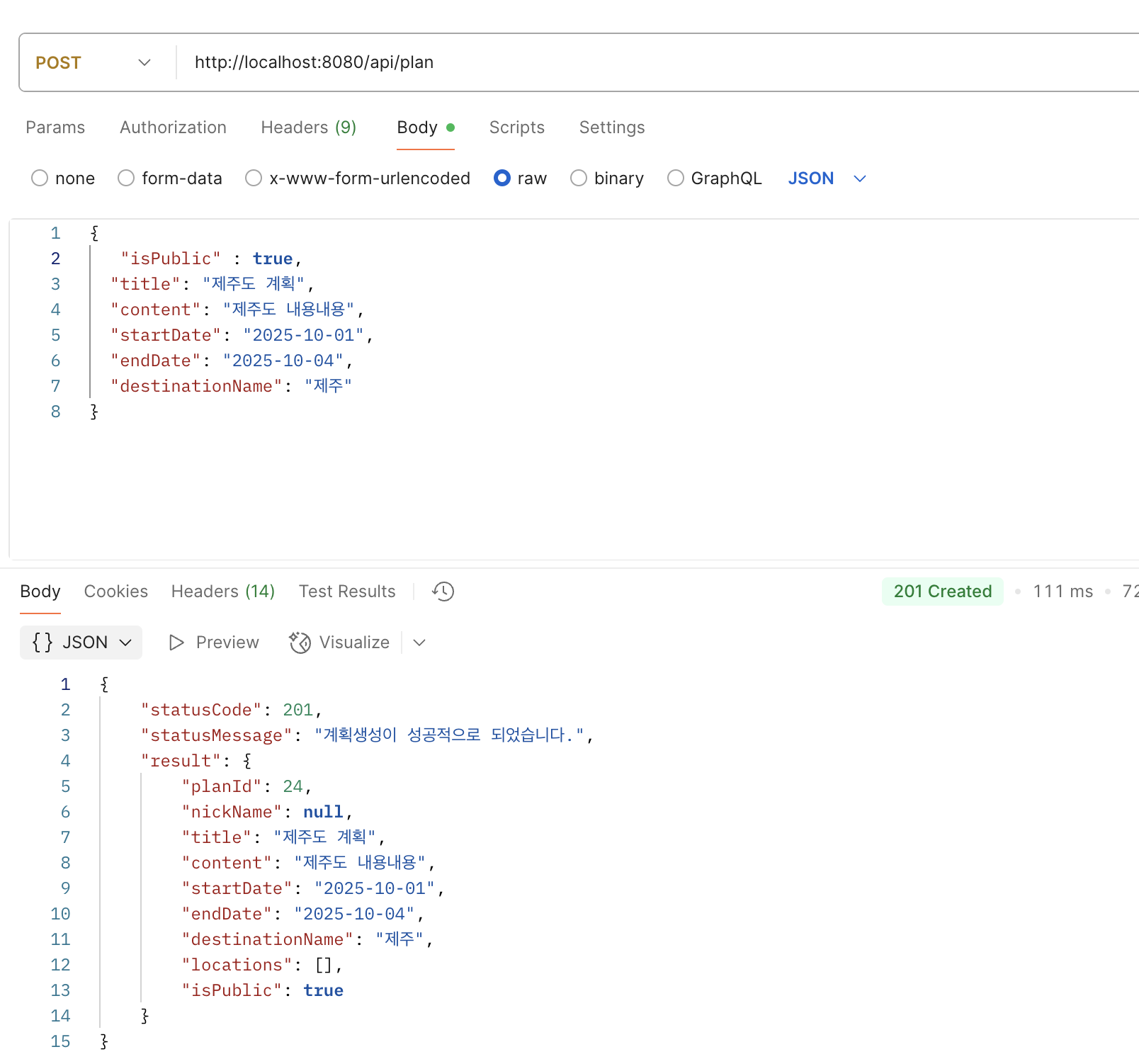
Task: Click the 201 Created status badge
Action: pyautogui.click(x=942, y=592)
